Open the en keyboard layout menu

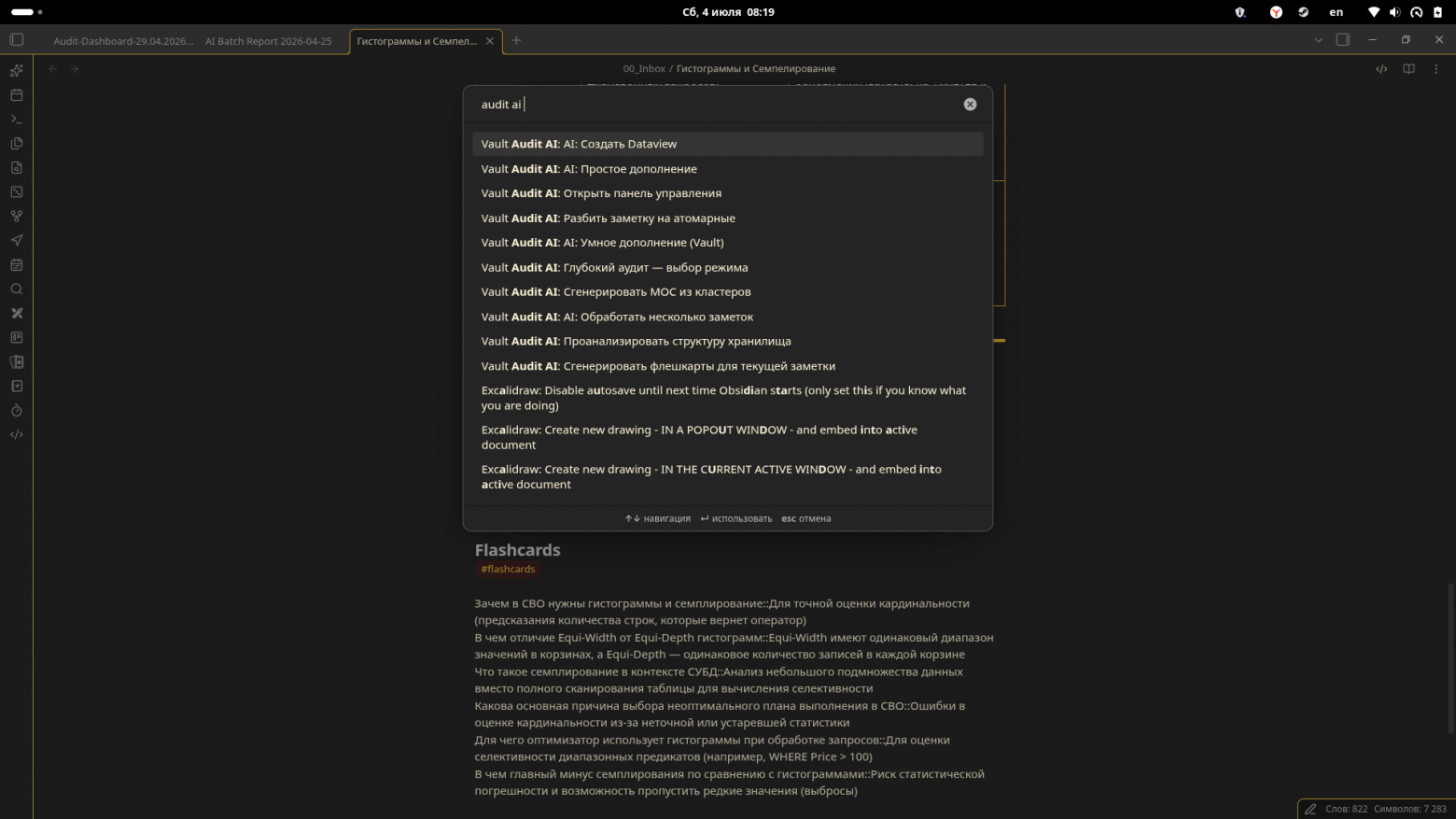click(1336, 12)
